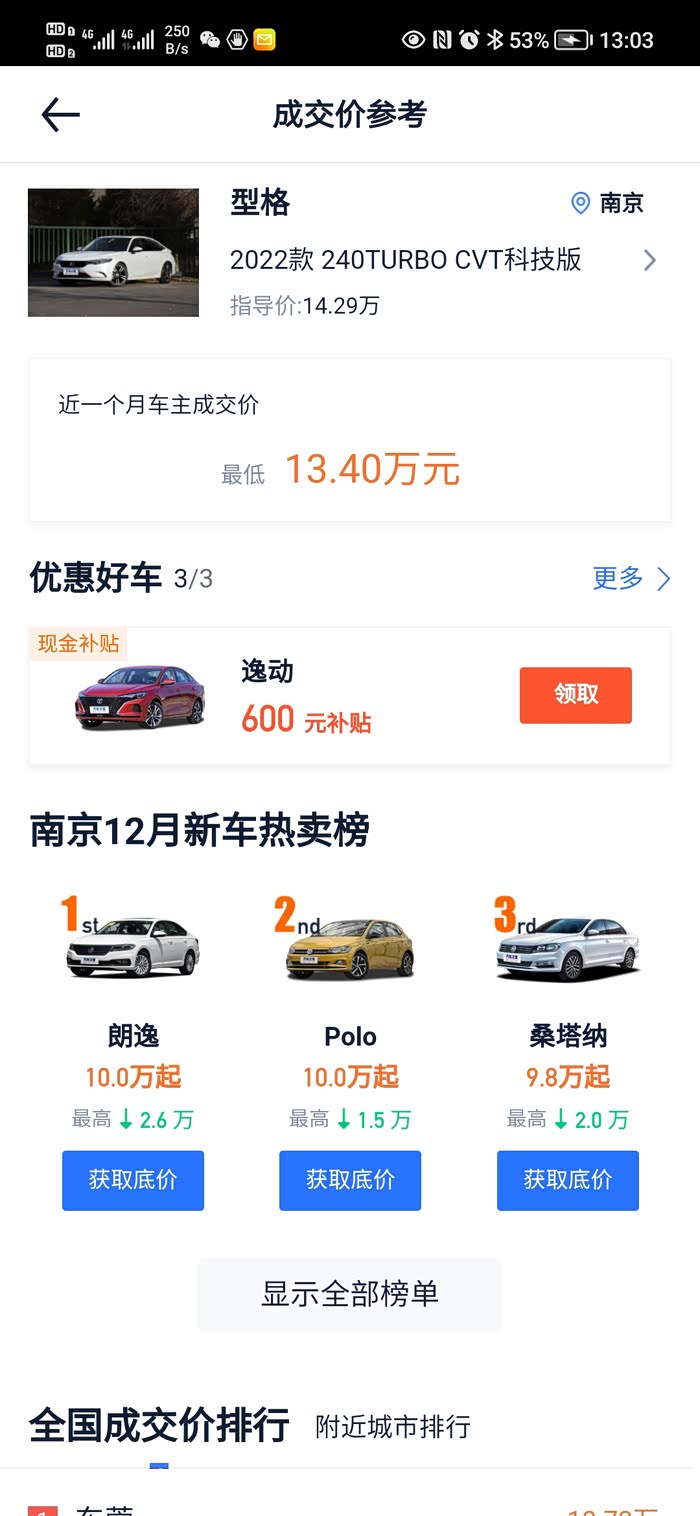Claim the 逸动 600元 subsidy with 领取
The image size is (700, 1516).
tap(576, 695)
